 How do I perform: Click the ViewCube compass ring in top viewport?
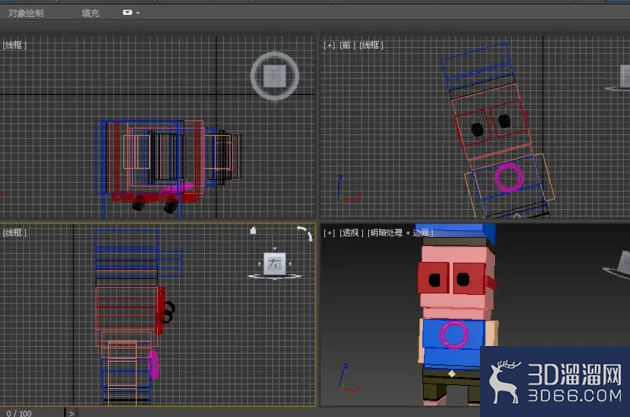(x=275, y=76)
